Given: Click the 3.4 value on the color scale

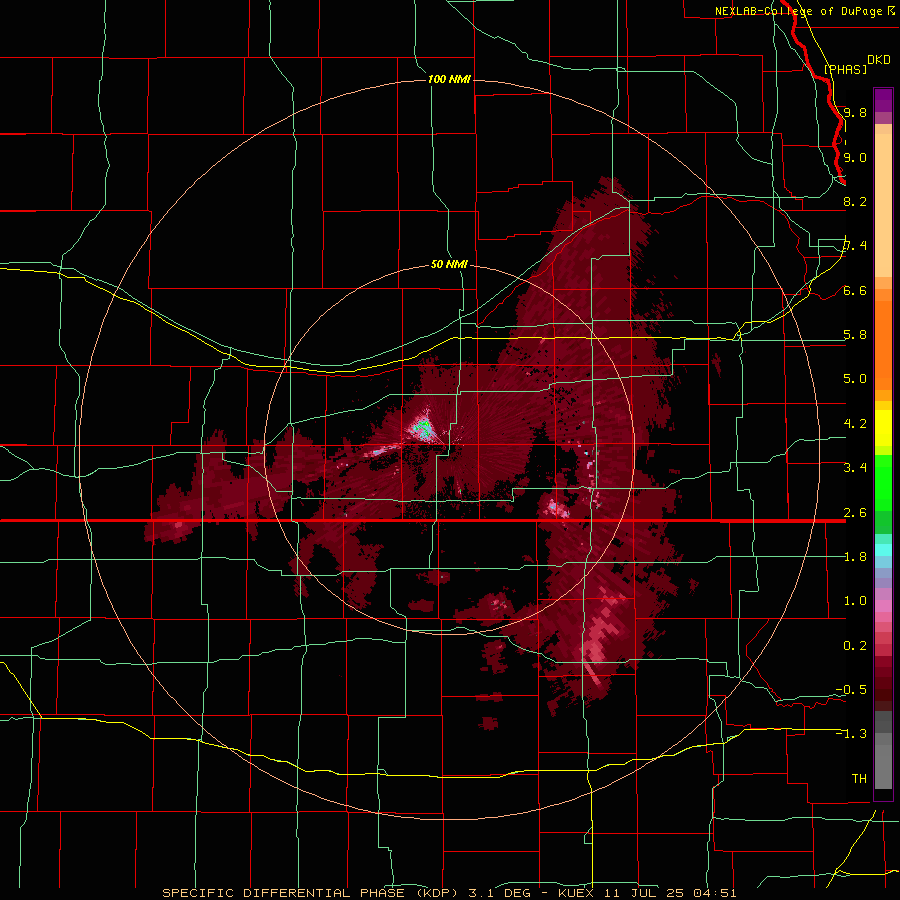Looking at the screenshot, I should pos(855,468).
